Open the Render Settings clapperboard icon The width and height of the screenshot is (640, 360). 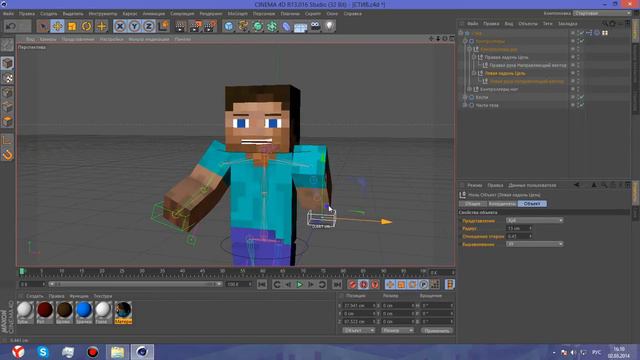click(x=210, y=27)
